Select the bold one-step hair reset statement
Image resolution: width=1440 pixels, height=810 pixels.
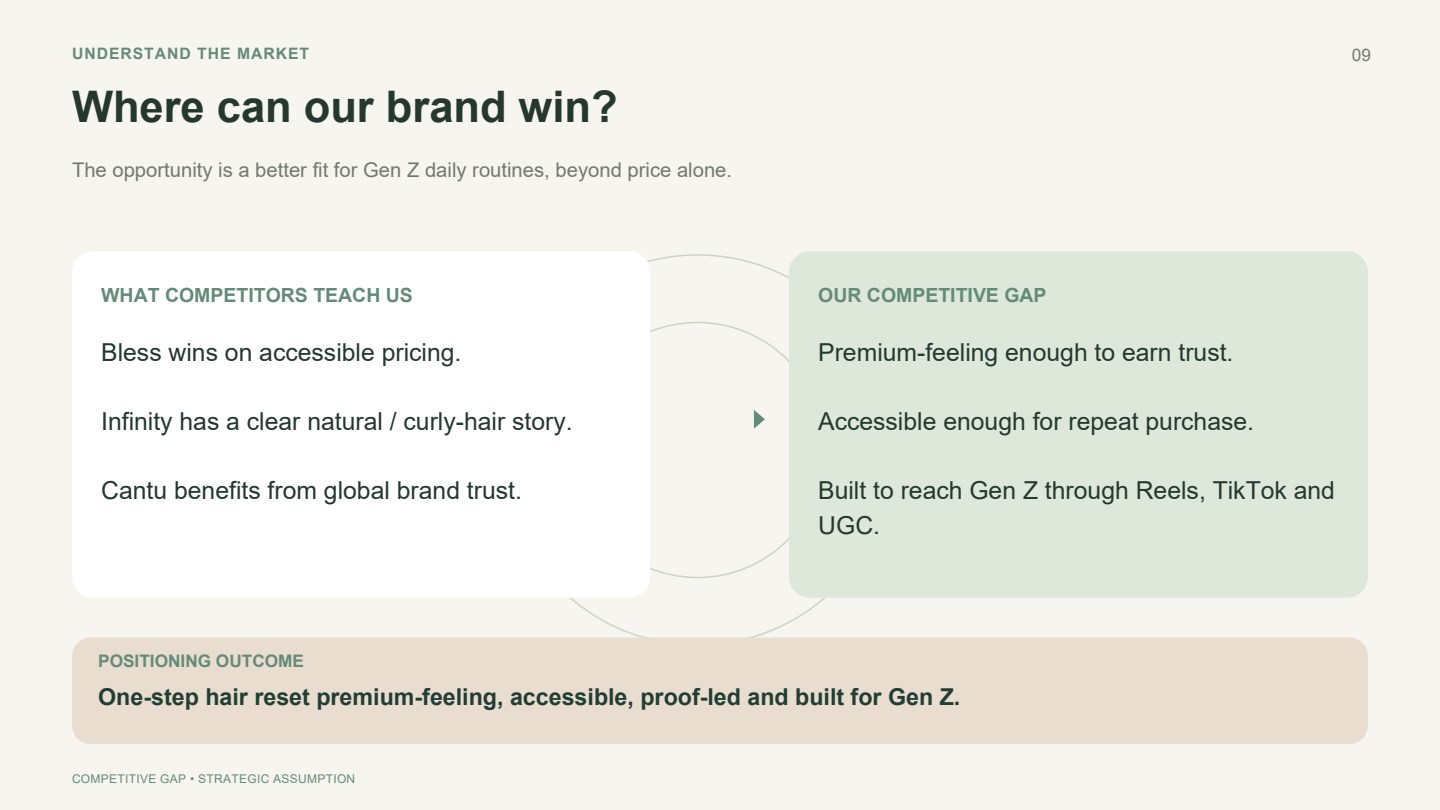point(529,697)
